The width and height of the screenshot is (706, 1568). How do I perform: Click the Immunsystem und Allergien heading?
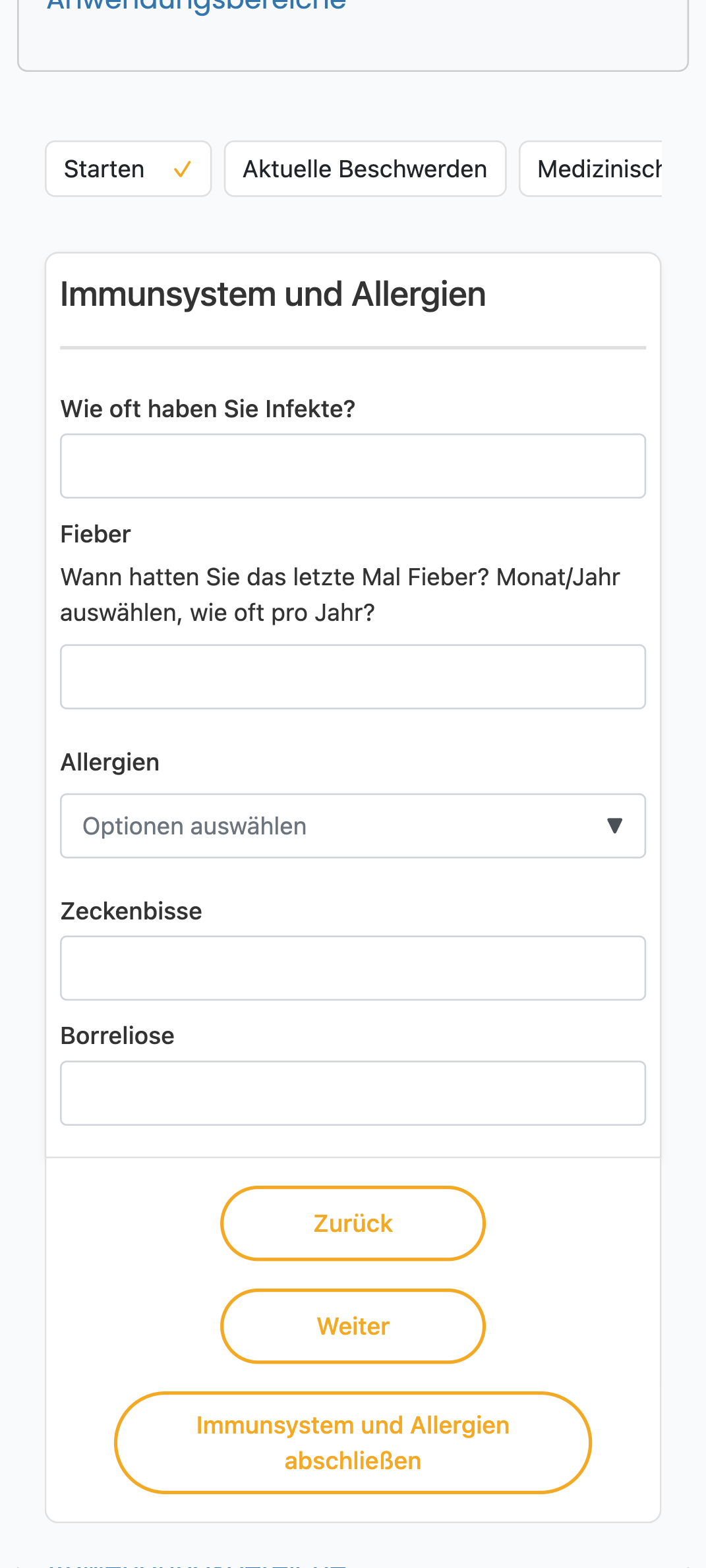point(273,295)
